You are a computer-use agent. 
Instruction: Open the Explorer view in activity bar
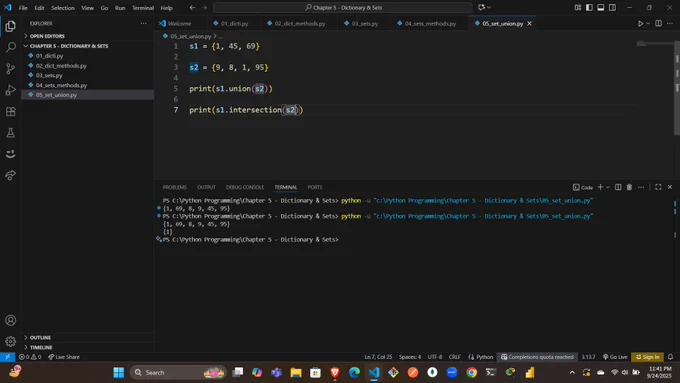[10, 26]
